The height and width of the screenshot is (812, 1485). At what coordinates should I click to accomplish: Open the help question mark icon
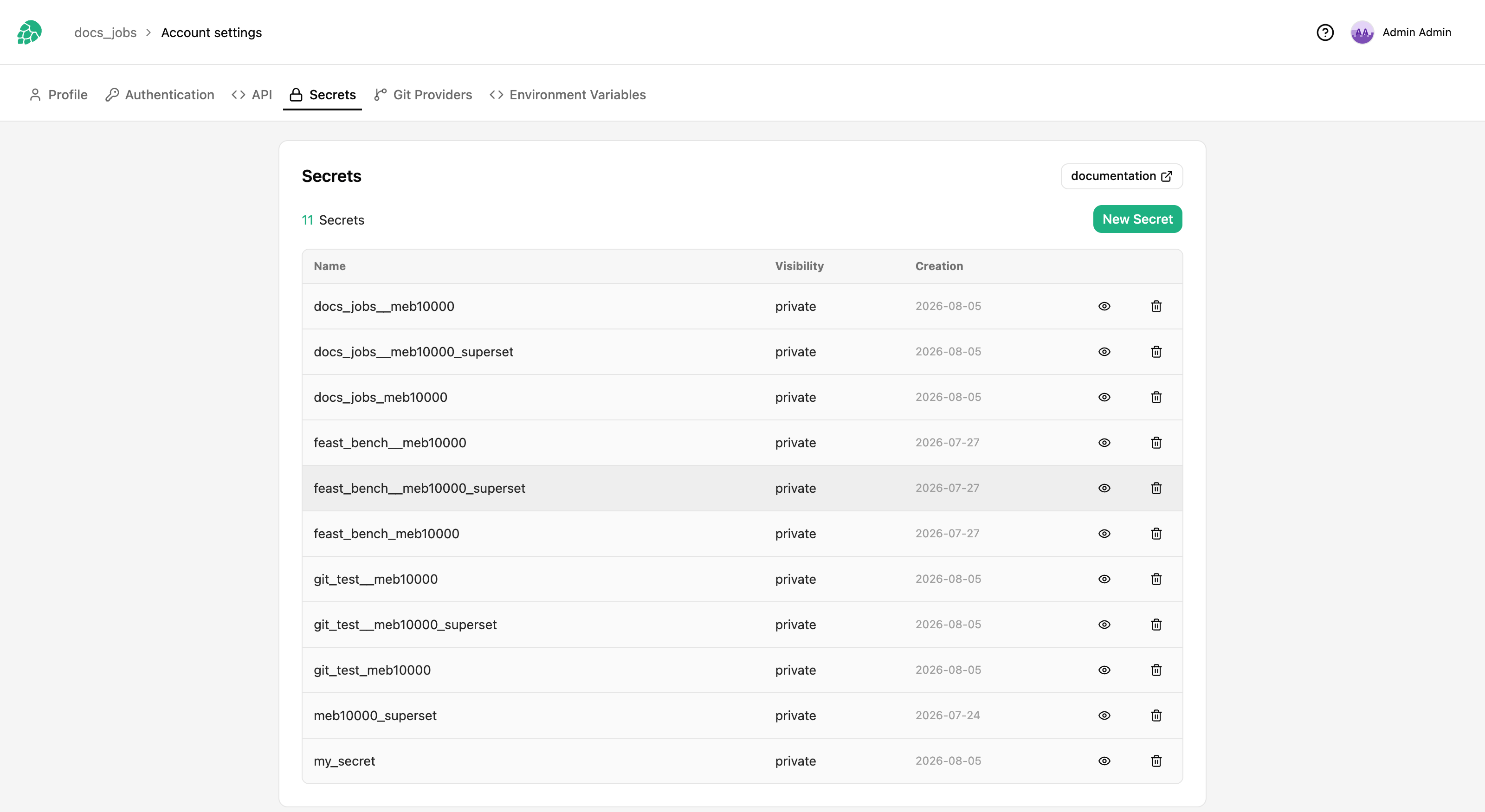[1325, 32]
